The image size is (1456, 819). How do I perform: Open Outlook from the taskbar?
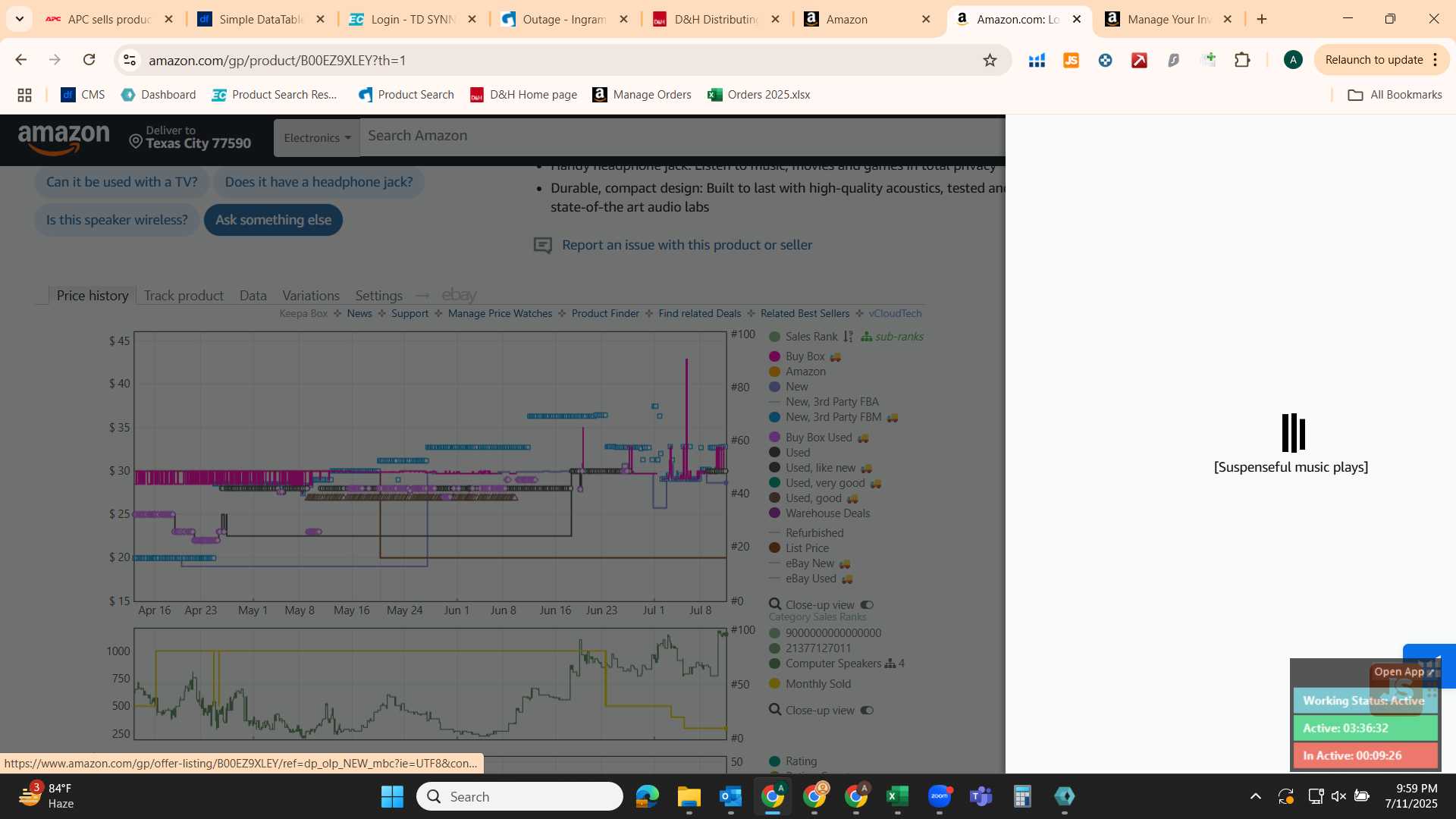coord(730,796)
